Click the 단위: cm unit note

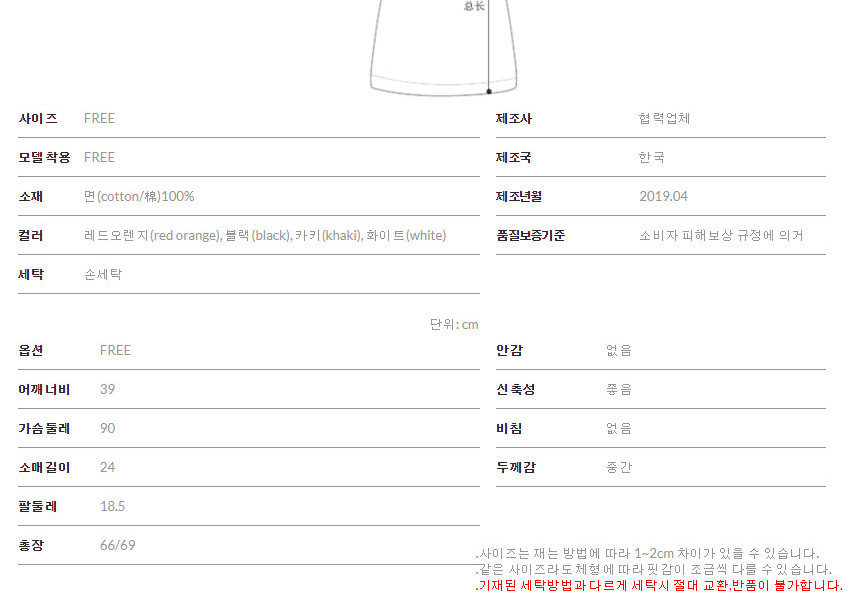coord(454,324)
